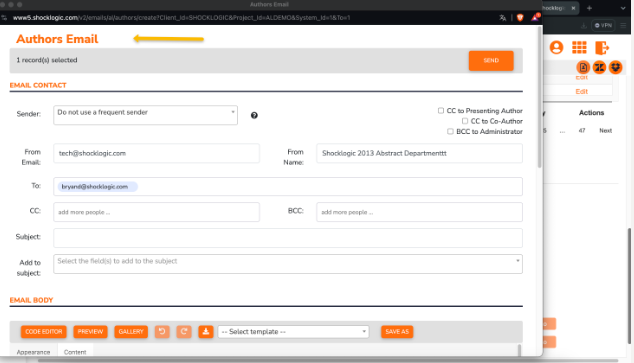The height and width of the screenshot is (363, 634).
Task: Click the download icon in email body toolbar
Action: [x=206, y=331]
